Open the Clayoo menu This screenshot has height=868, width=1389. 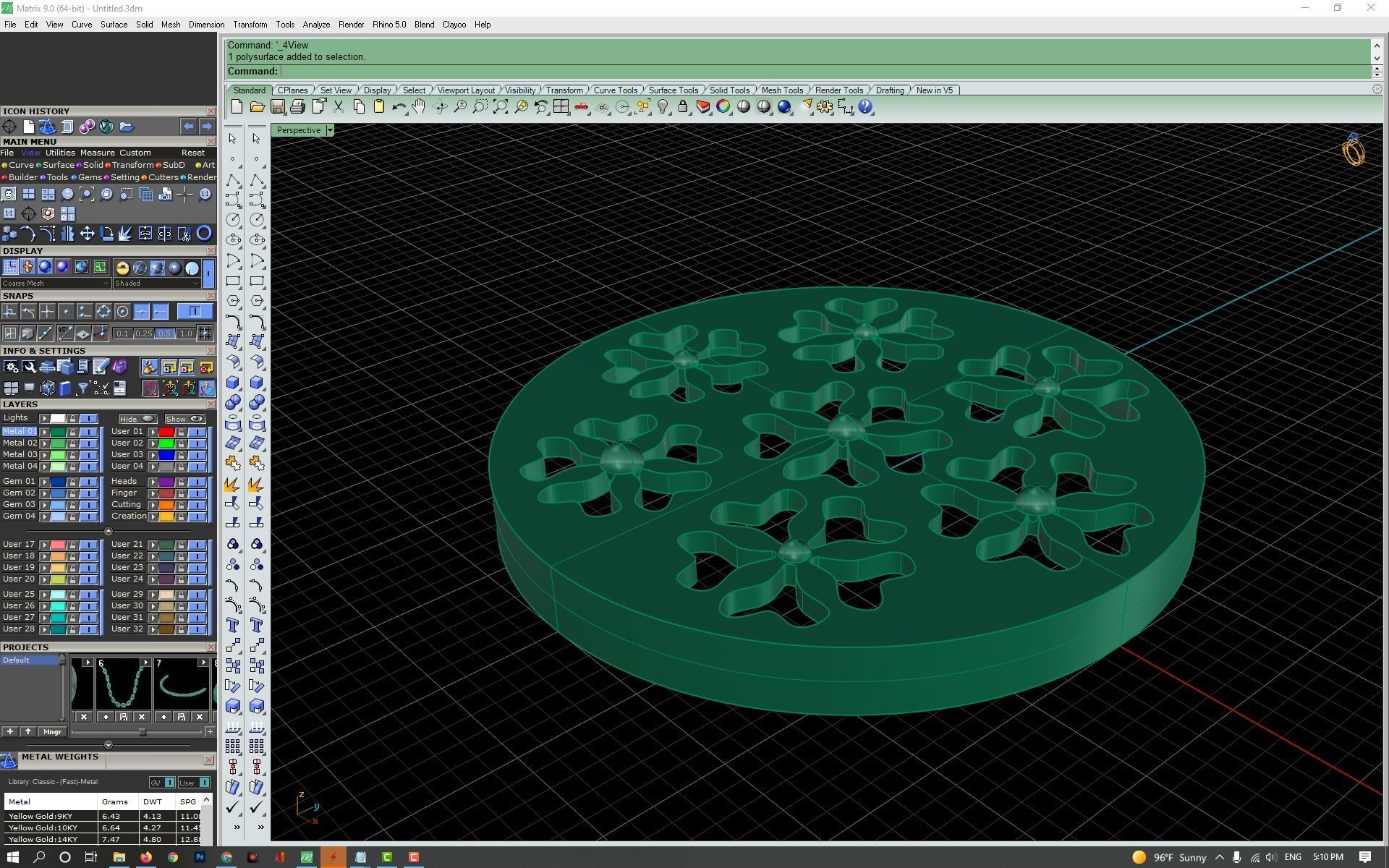tap(454, 25)
